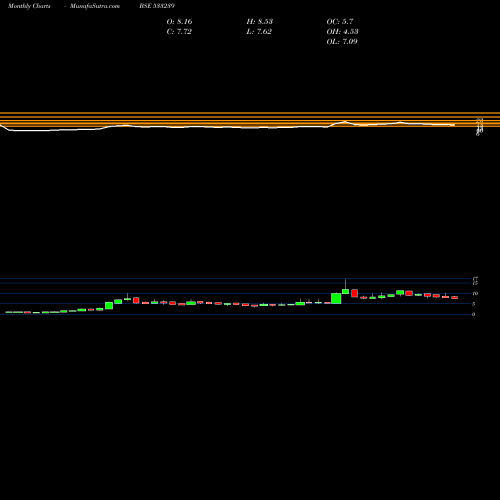This screenshot has height=500, width=500.
Task: Click the "BSE 533239" symbol text
Action: pyautogui.click(x=157, y=6)
